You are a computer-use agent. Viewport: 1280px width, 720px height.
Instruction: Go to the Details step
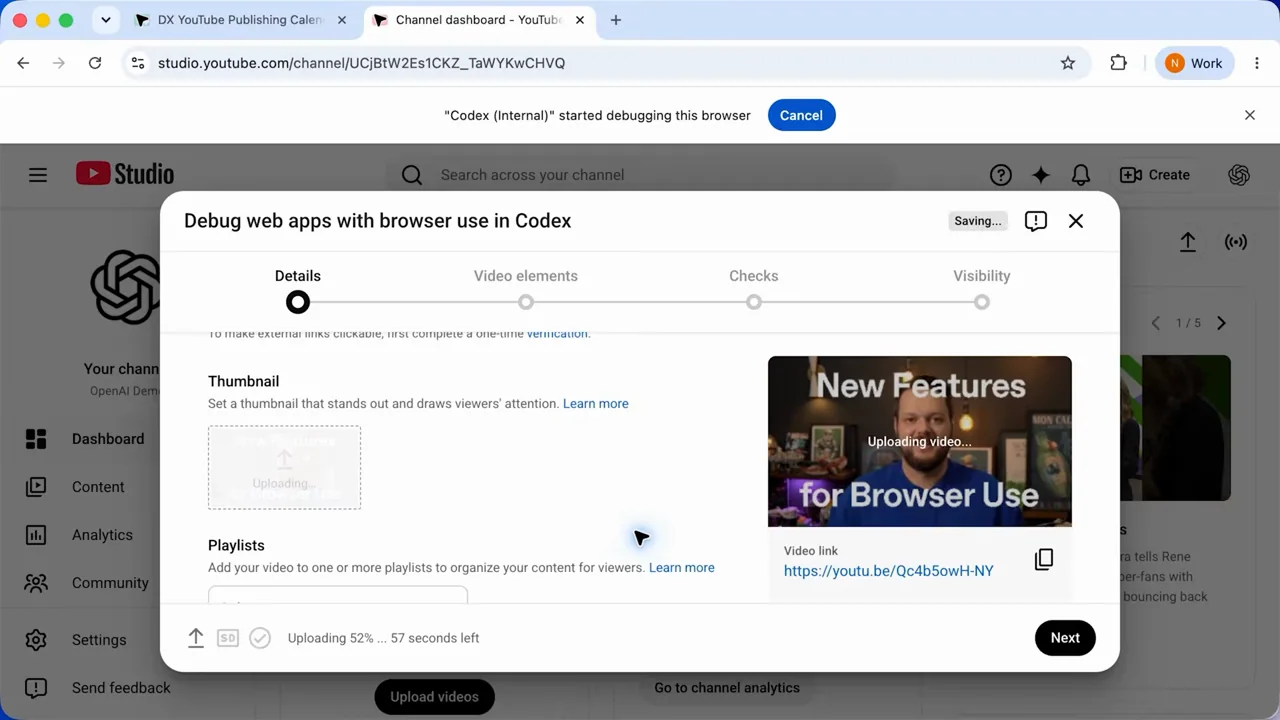pos(298,289)
